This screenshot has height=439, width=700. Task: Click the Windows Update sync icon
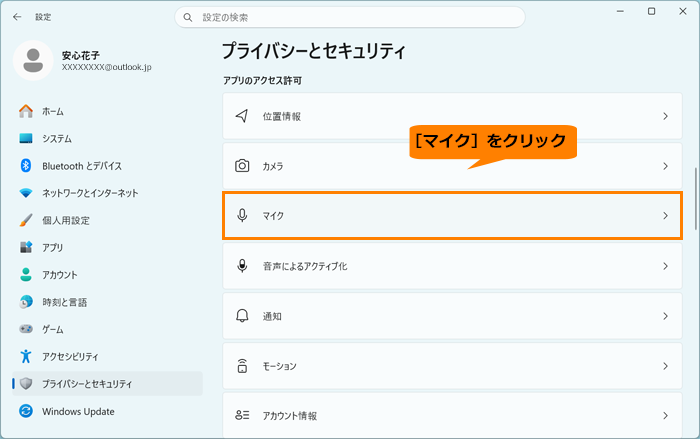click(26, 411)
